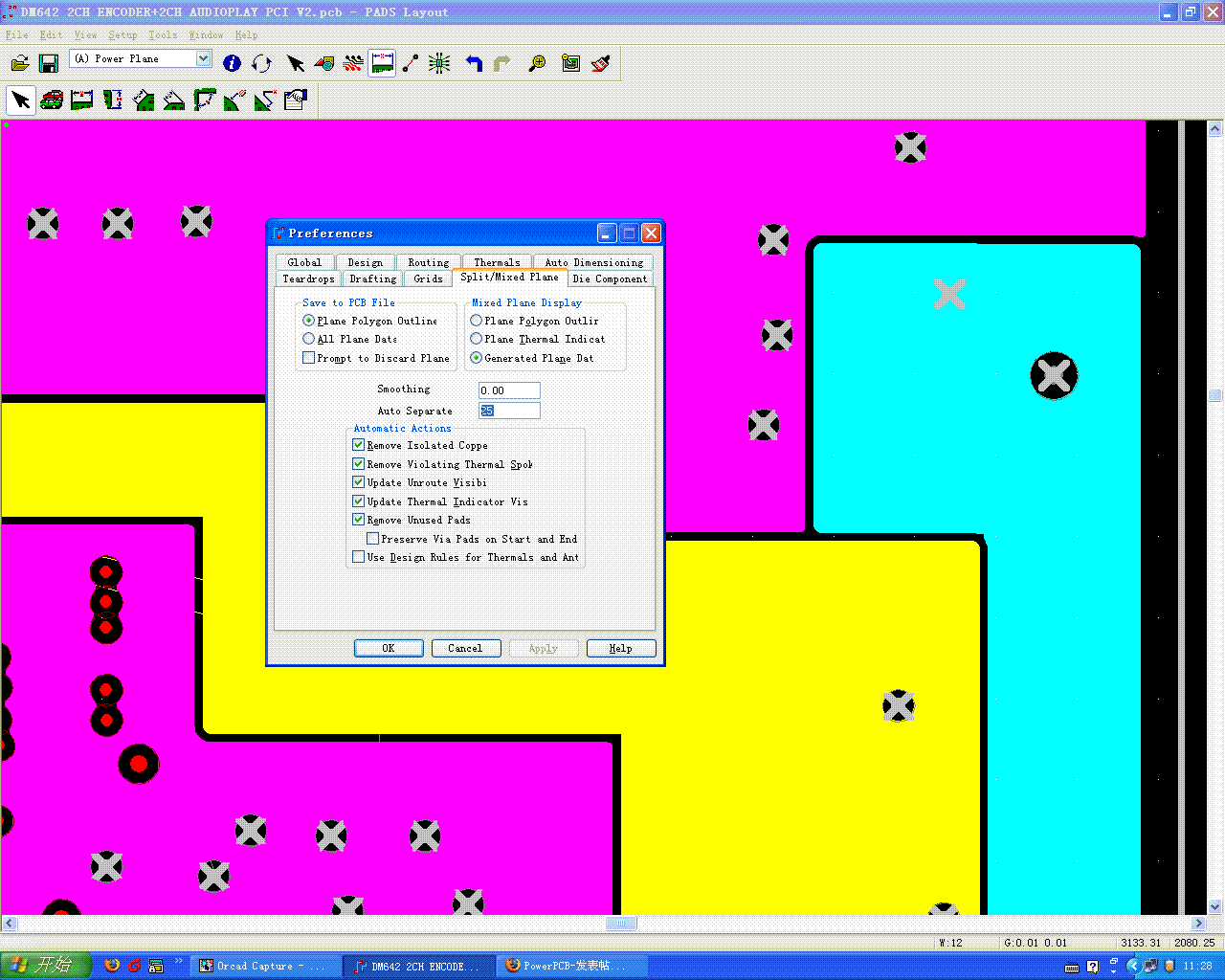The height and width of the screenshot is (980, 1225).
Task: Open the Windows Start button
Action: point(46,966)
